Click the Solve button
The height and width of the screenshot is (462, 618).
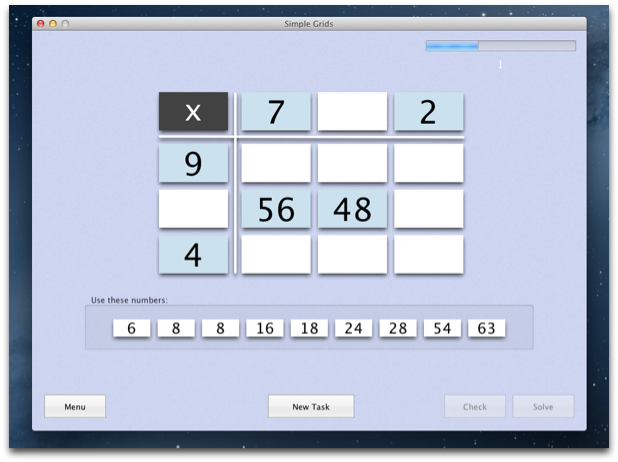click(543, 406)
